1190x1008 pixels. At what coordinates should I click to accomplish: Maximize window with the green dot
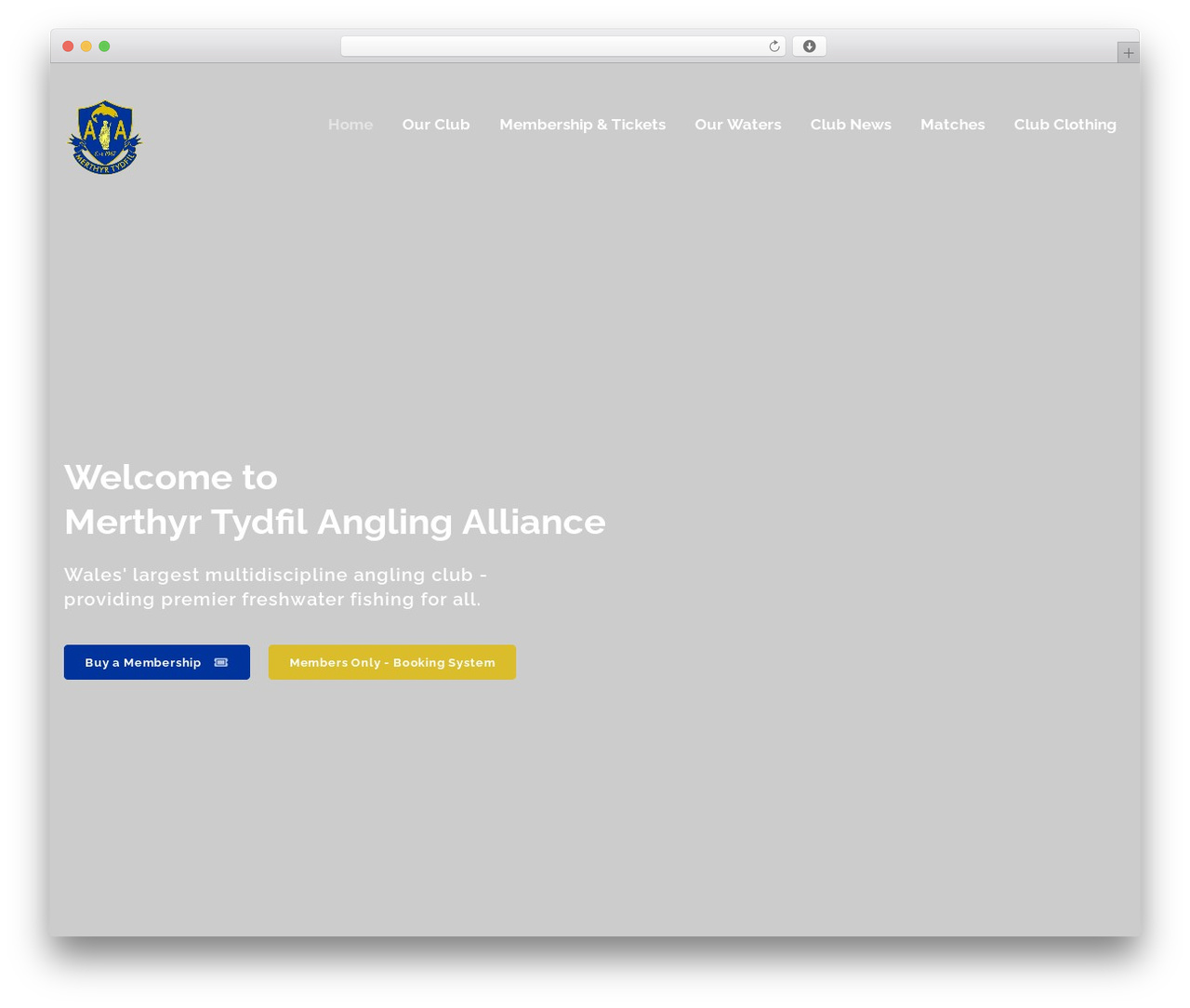point(104,46)
